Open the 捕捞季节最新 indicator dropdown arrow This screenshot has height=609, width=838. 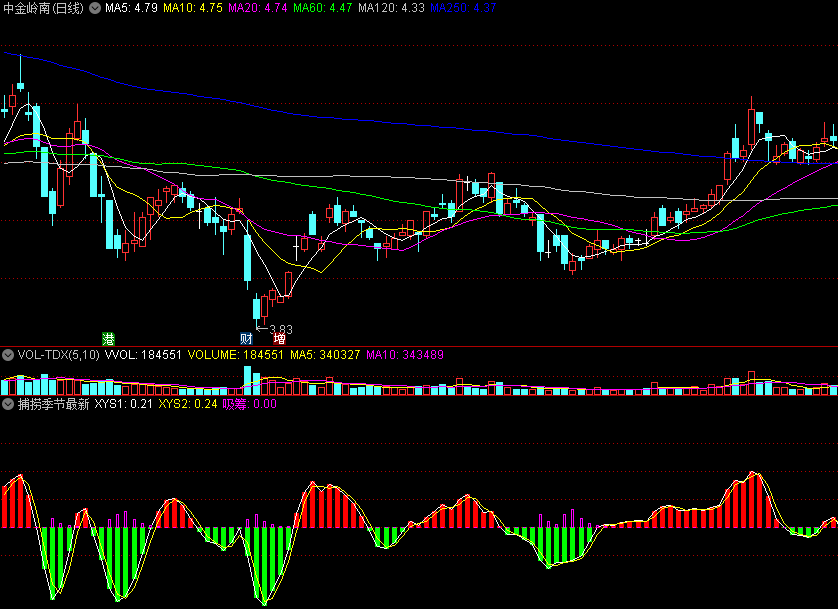(8, 404)
